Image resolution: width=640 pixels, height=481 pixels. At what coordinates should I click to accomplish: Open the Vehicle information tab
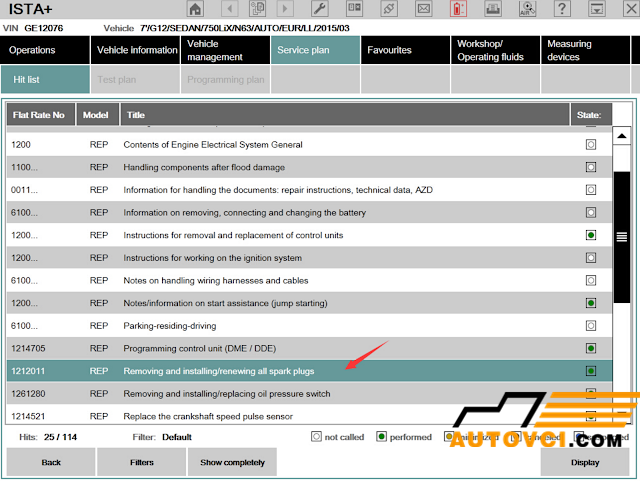(x=135, y=50)
